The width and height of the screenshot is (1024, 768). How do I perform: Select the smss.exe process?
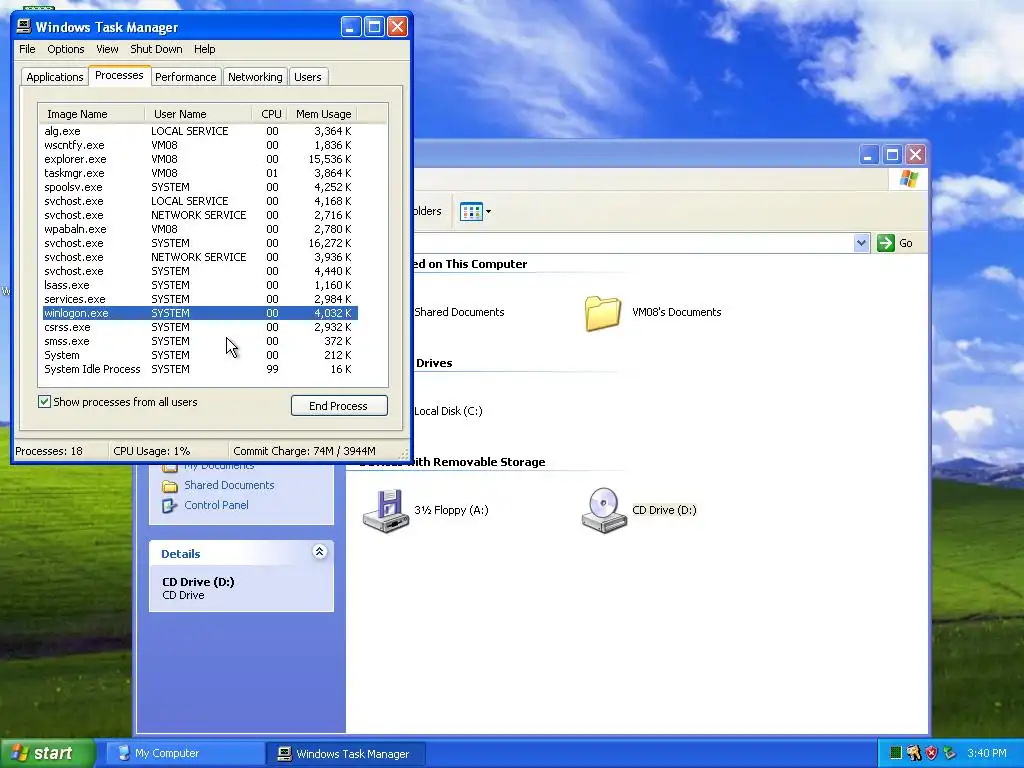coord(200,342)
